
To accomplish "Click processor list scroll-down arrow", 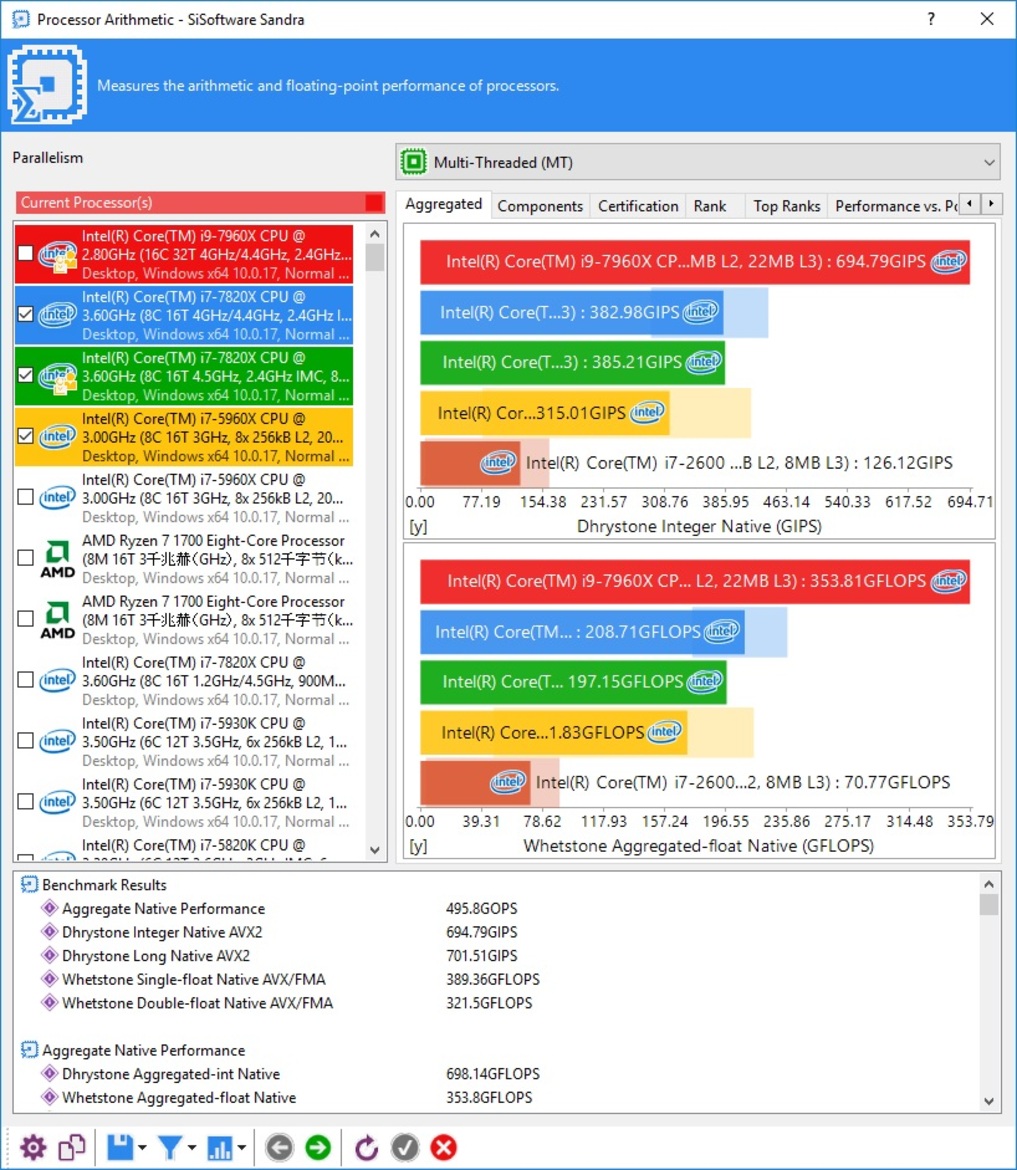I will [x=375, y=850].
